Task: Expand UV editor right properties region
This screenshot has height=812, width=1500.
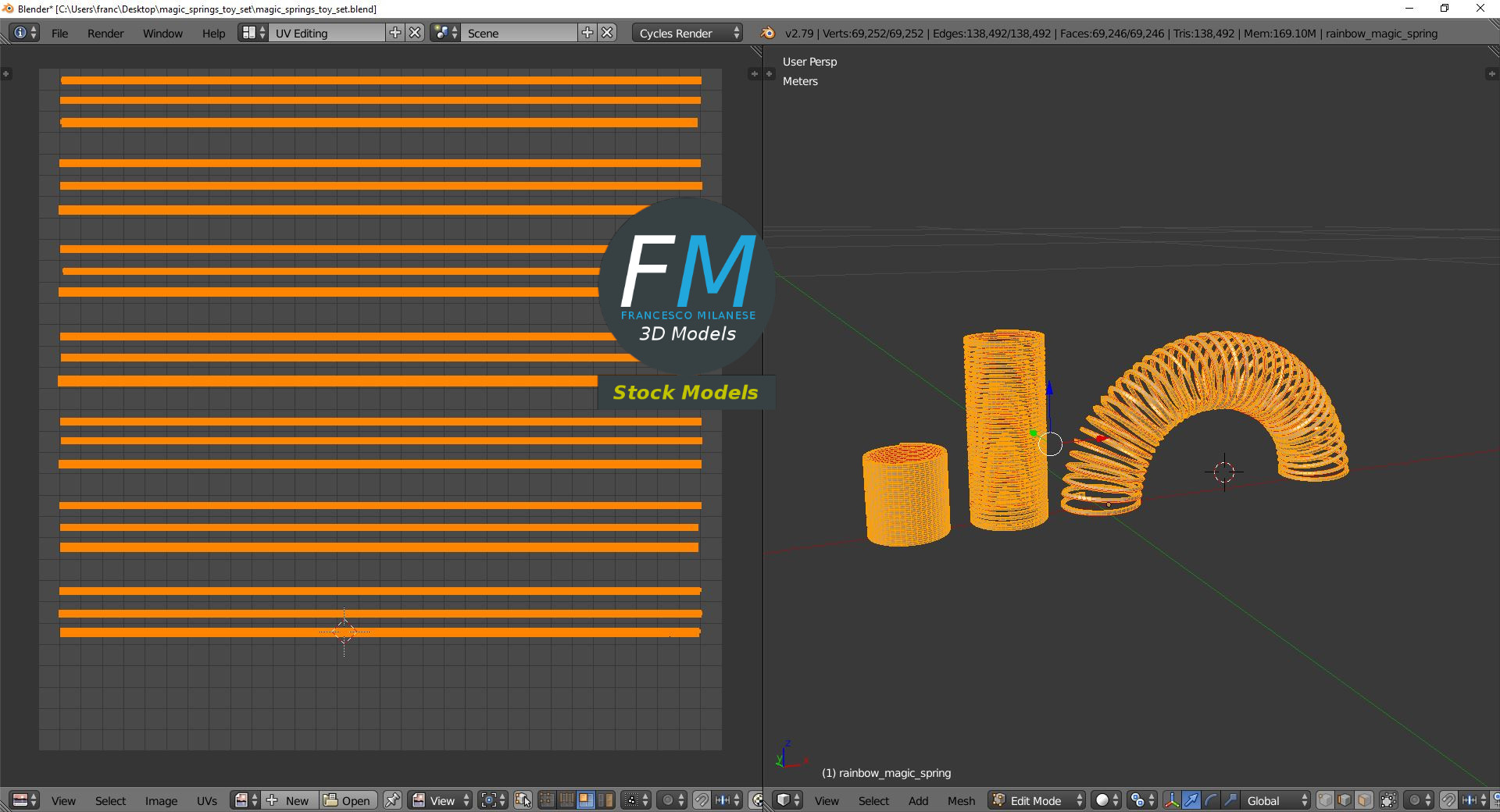Action: pos(754,73)
